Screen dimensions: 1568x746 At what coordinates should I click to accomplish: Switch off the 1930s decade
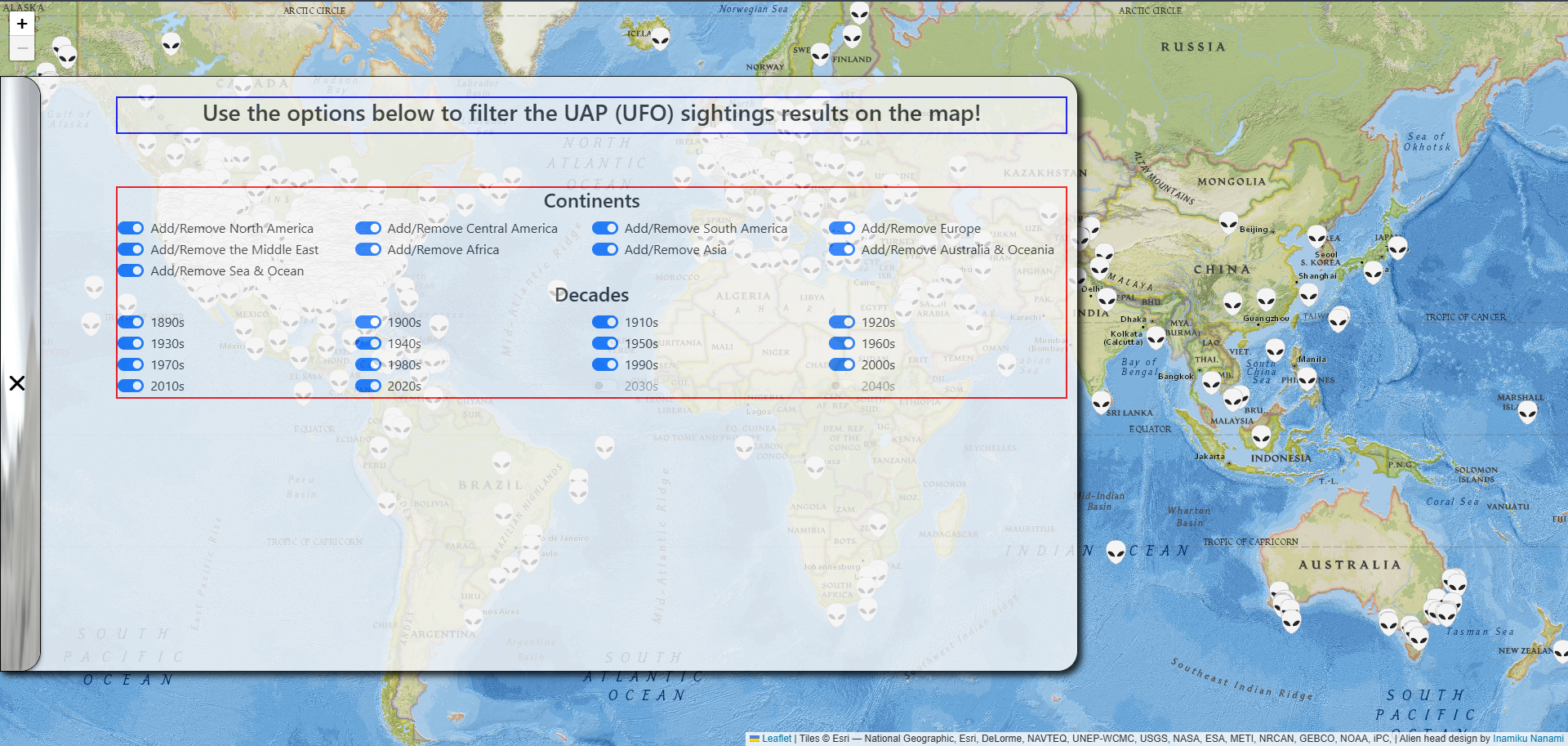pos(131,344)
